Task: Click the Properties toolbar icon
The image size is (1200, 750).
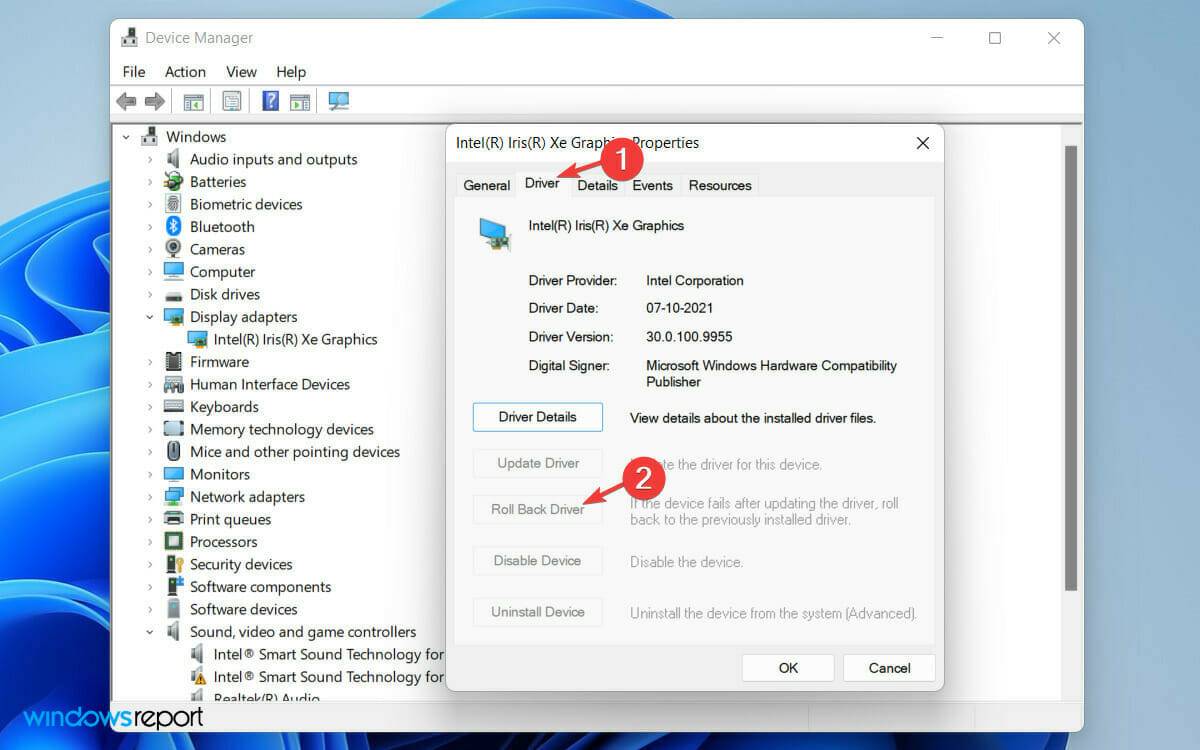Action: [232, 100]
